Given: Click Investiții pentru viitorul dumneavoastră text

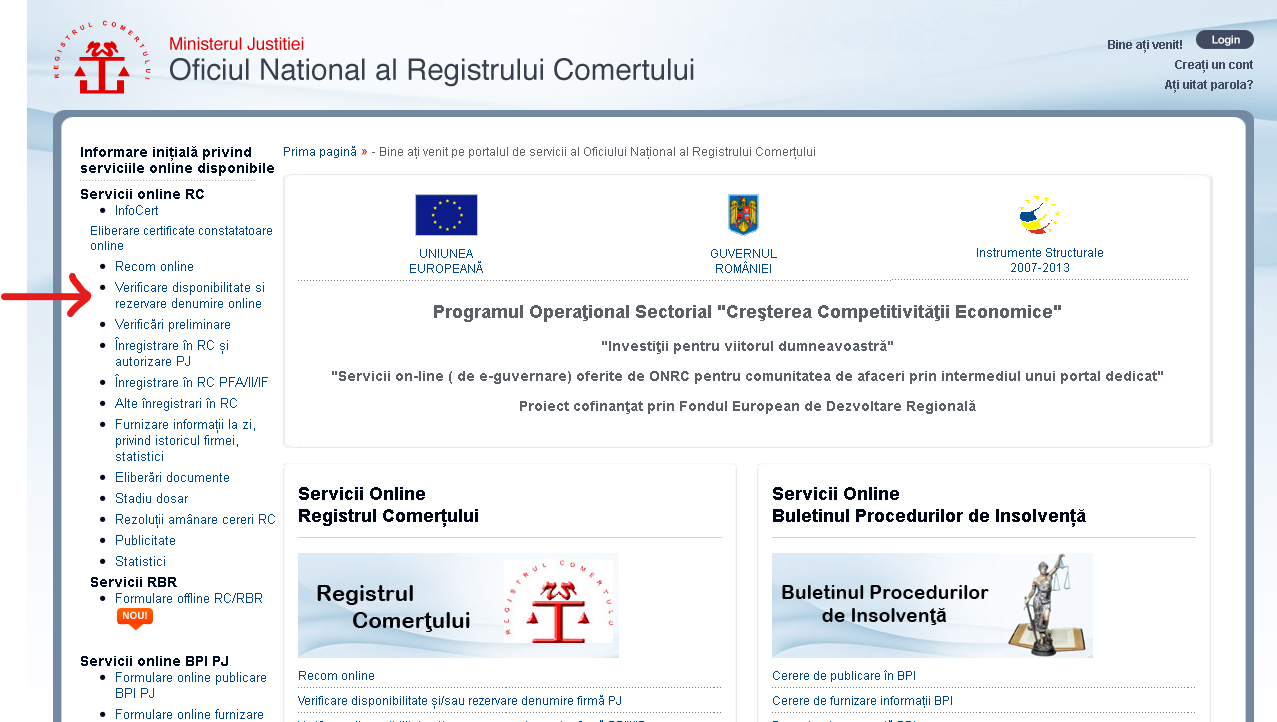Looking at the screenshot, I should tap(747, 346).
